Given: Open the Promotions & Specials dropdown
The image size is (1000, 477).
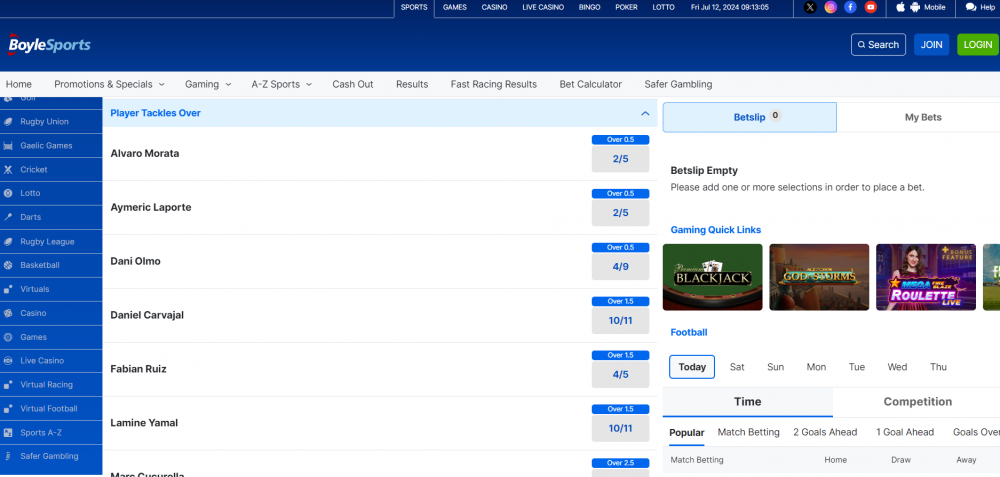Looking at the screenshot, I should pos(109,84).
